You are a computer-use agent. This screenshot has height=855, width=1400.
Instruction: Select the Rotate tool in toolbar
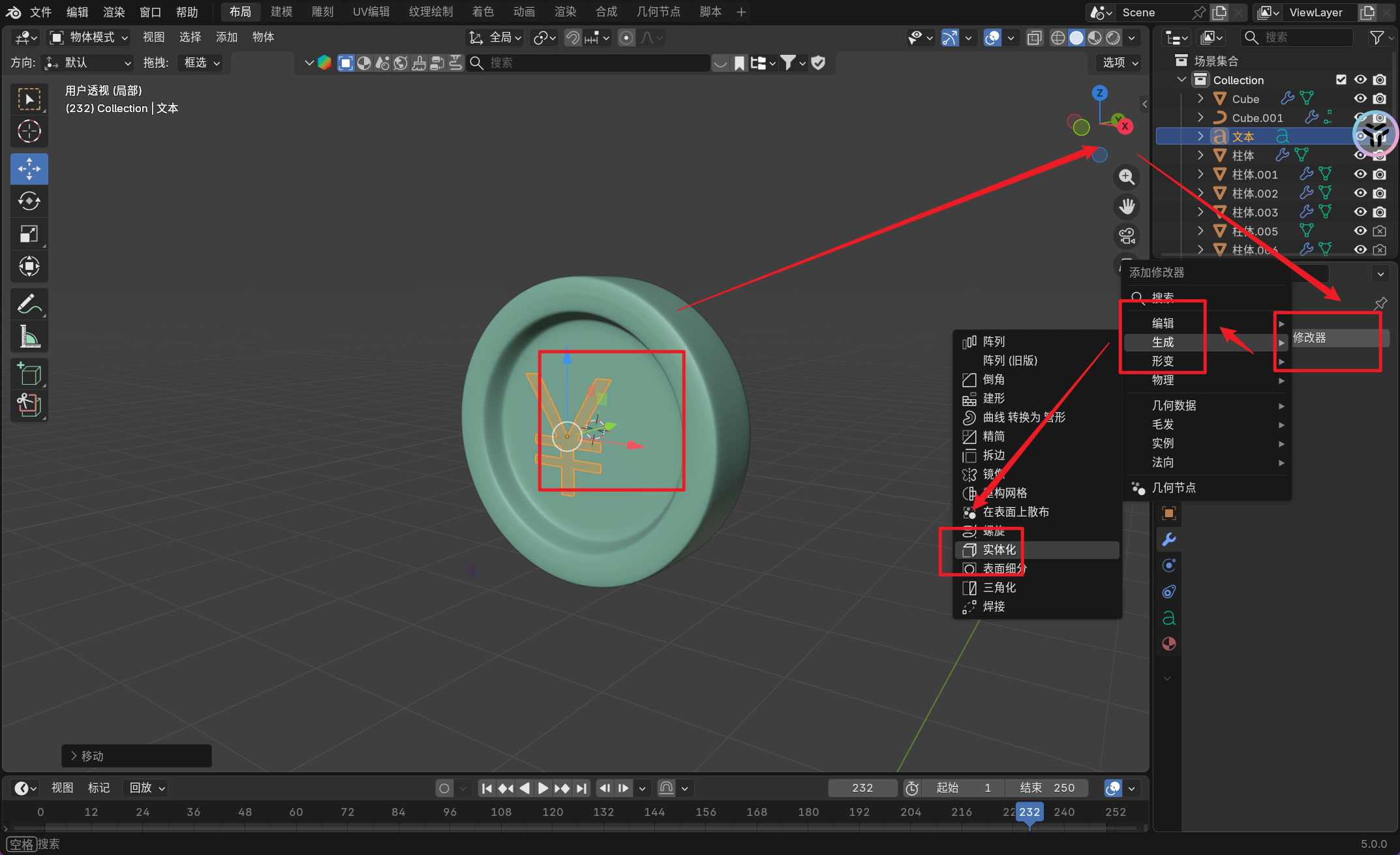(x=29, y=202)
